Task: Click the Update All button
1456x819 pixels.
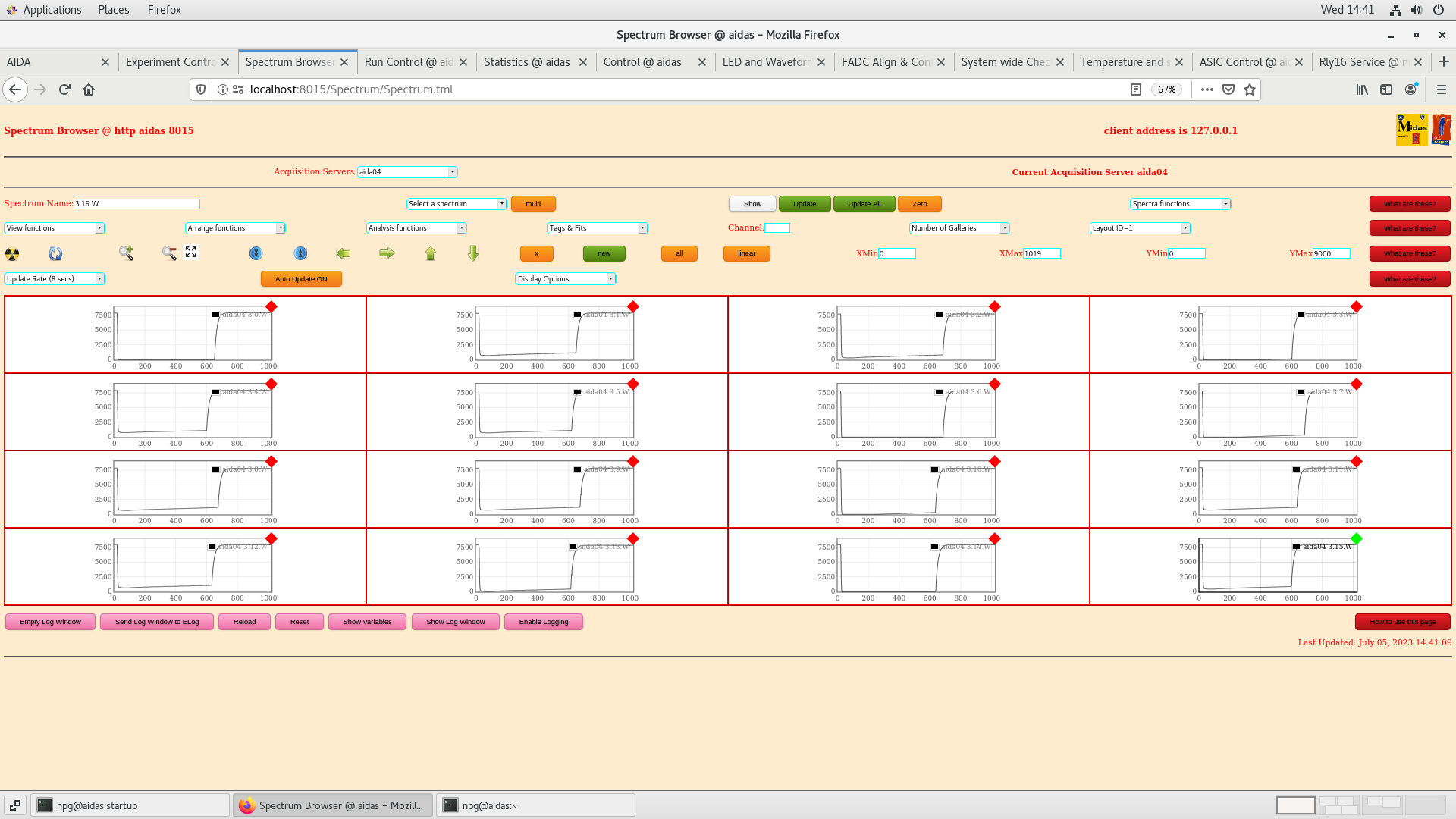Action: (863, 204)
